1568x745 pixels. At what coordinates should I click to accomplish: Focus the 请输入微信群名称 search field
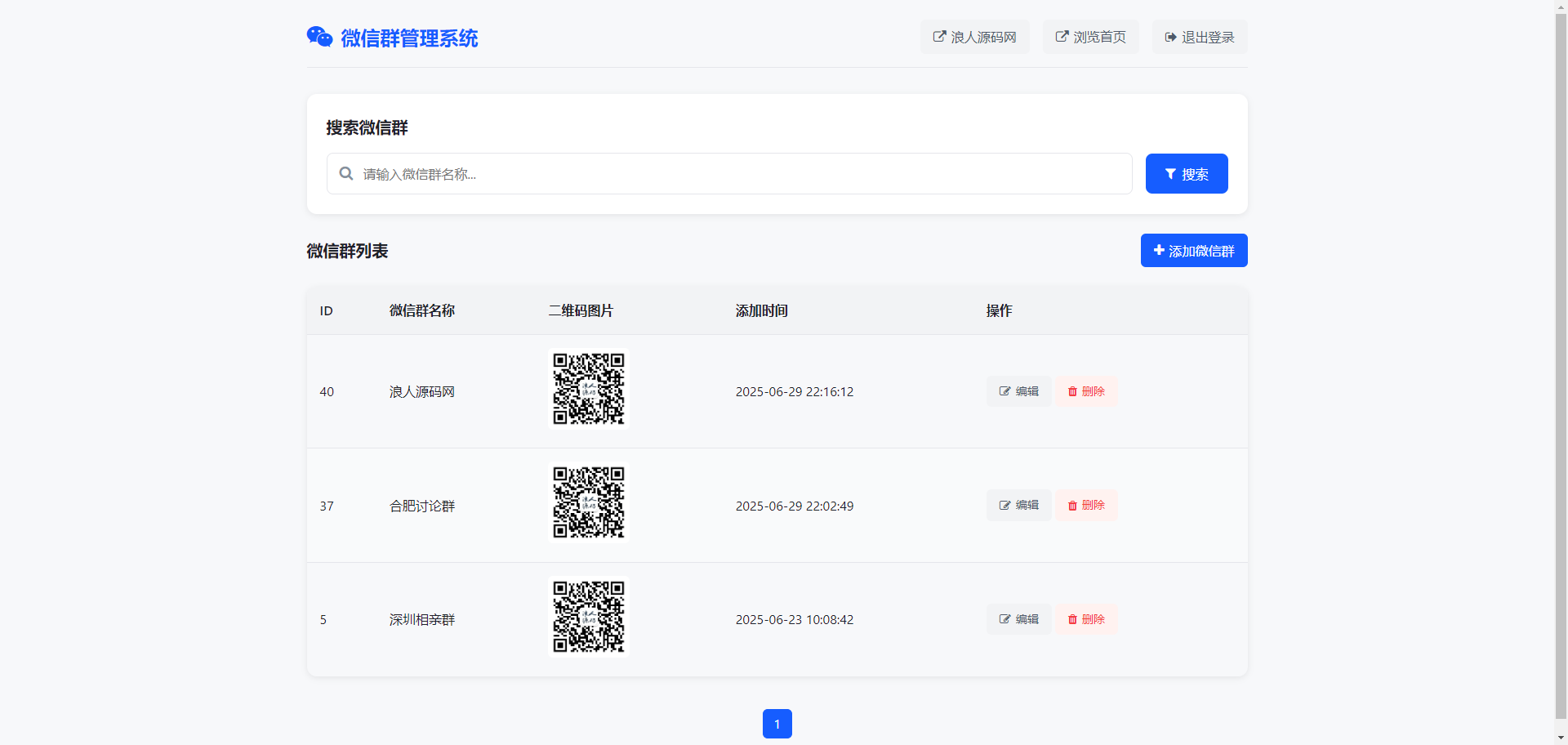click(x=729, y=173)
